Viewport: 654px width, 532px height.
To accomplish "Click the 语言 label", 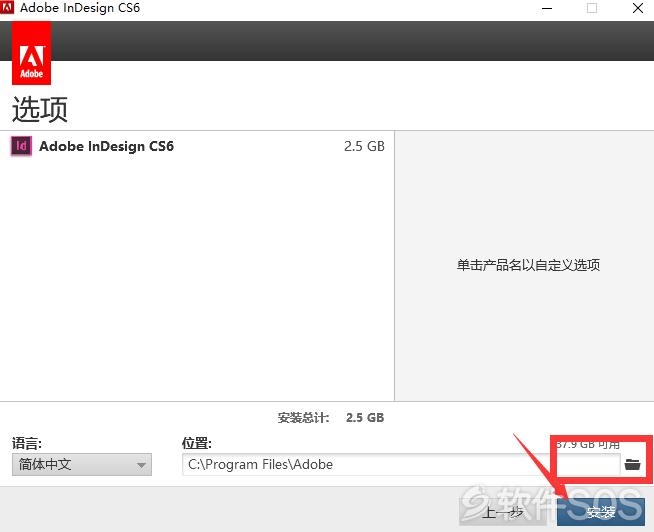I will pos(27,443).
